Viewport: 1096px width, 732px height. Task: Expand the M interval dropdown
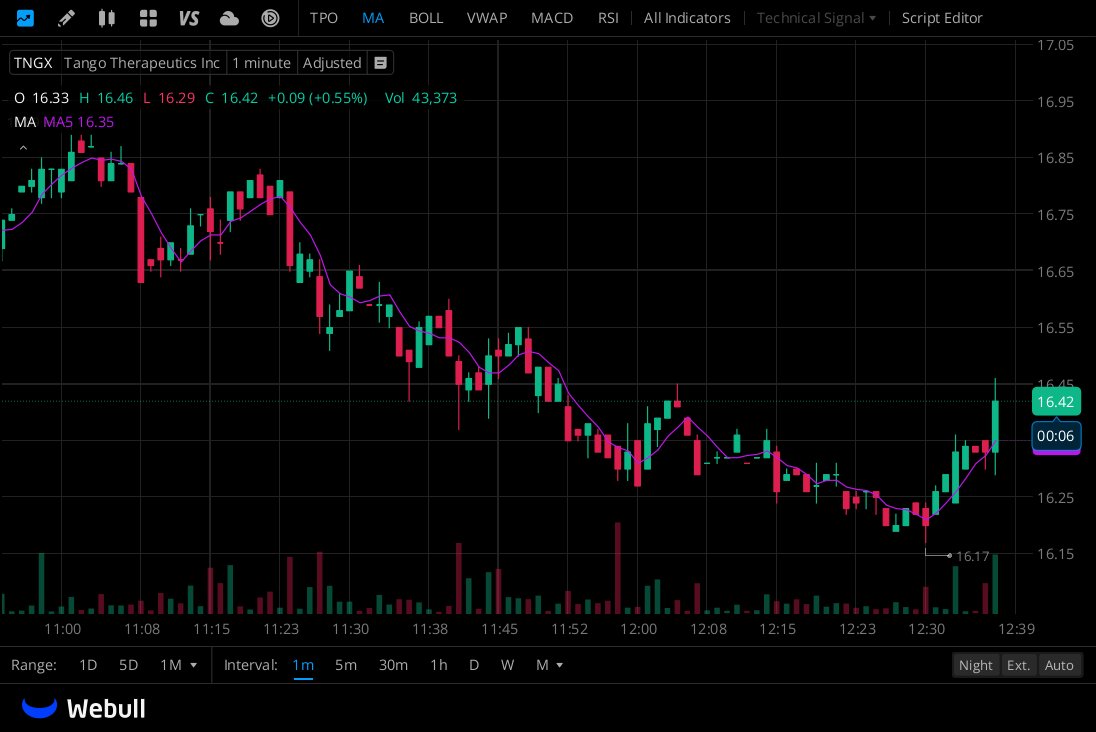coord(549,665)
